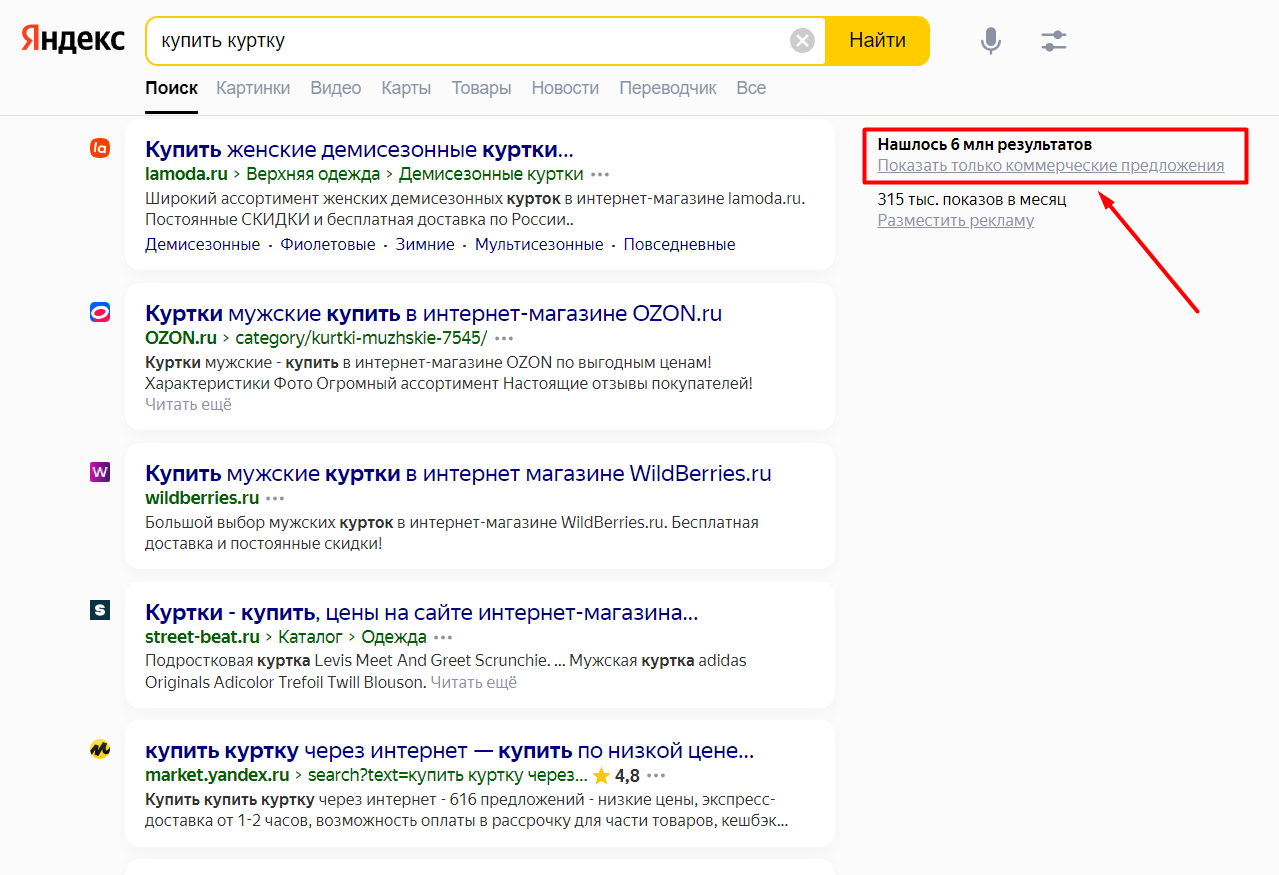
Task: Click 'Показать только коммерческие предложения' link
Action: (x=1050, y=166)
